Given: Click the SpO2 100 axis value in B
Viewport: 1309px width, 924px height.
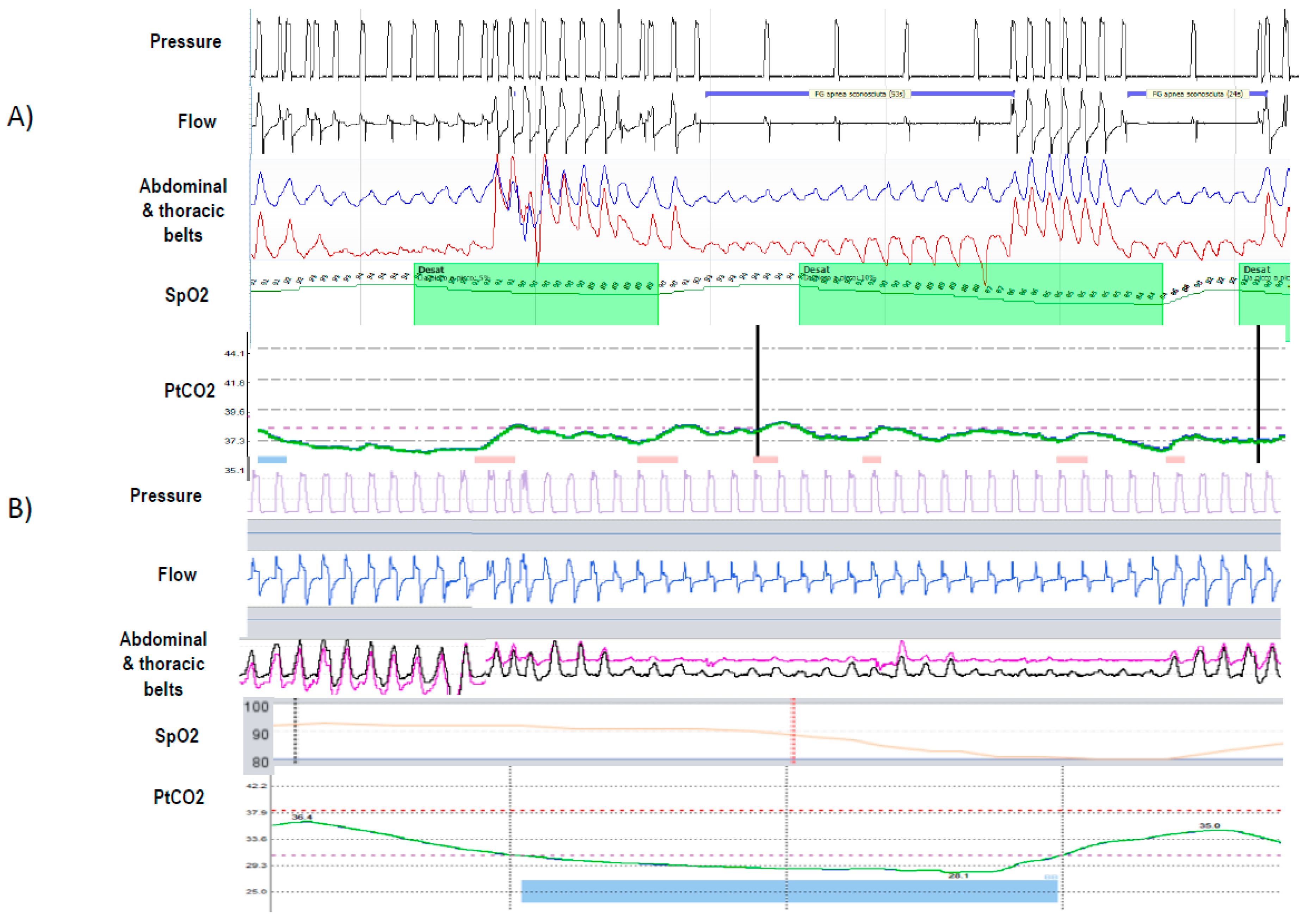Looking at the screenshot, I should [256, 707].
